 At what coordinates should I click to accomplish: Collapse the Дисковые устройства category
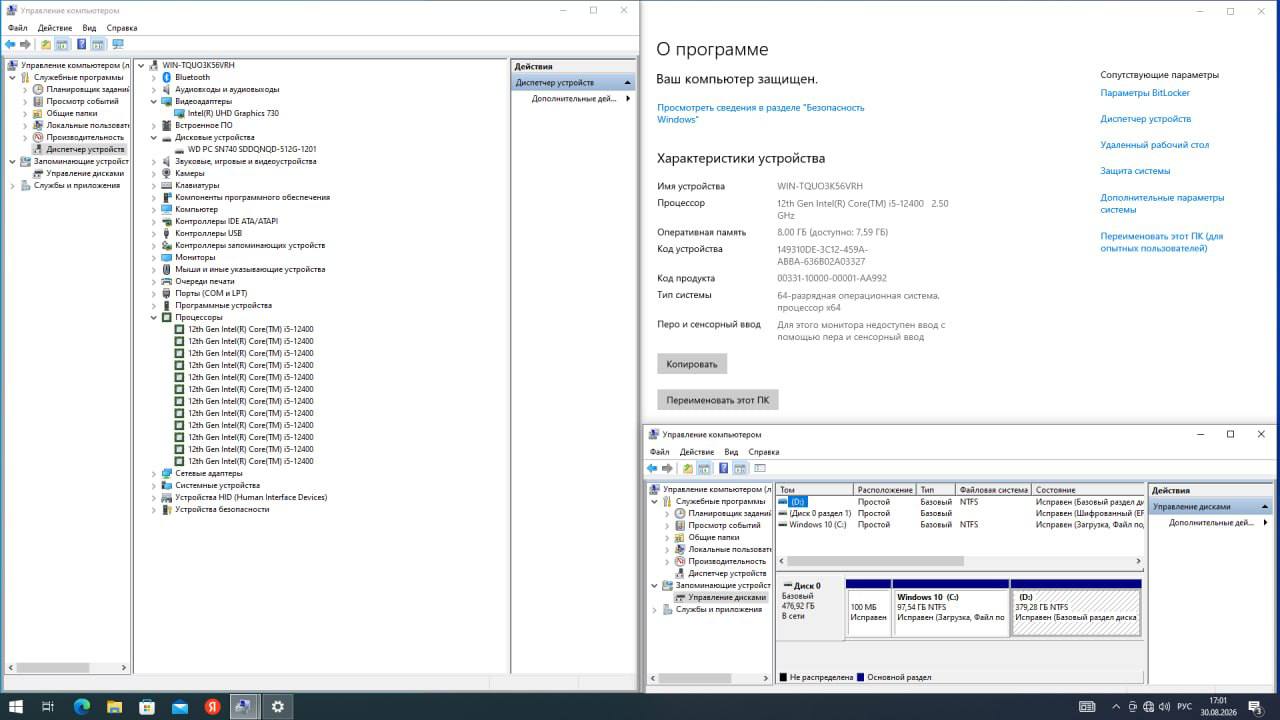pos(154,137)
